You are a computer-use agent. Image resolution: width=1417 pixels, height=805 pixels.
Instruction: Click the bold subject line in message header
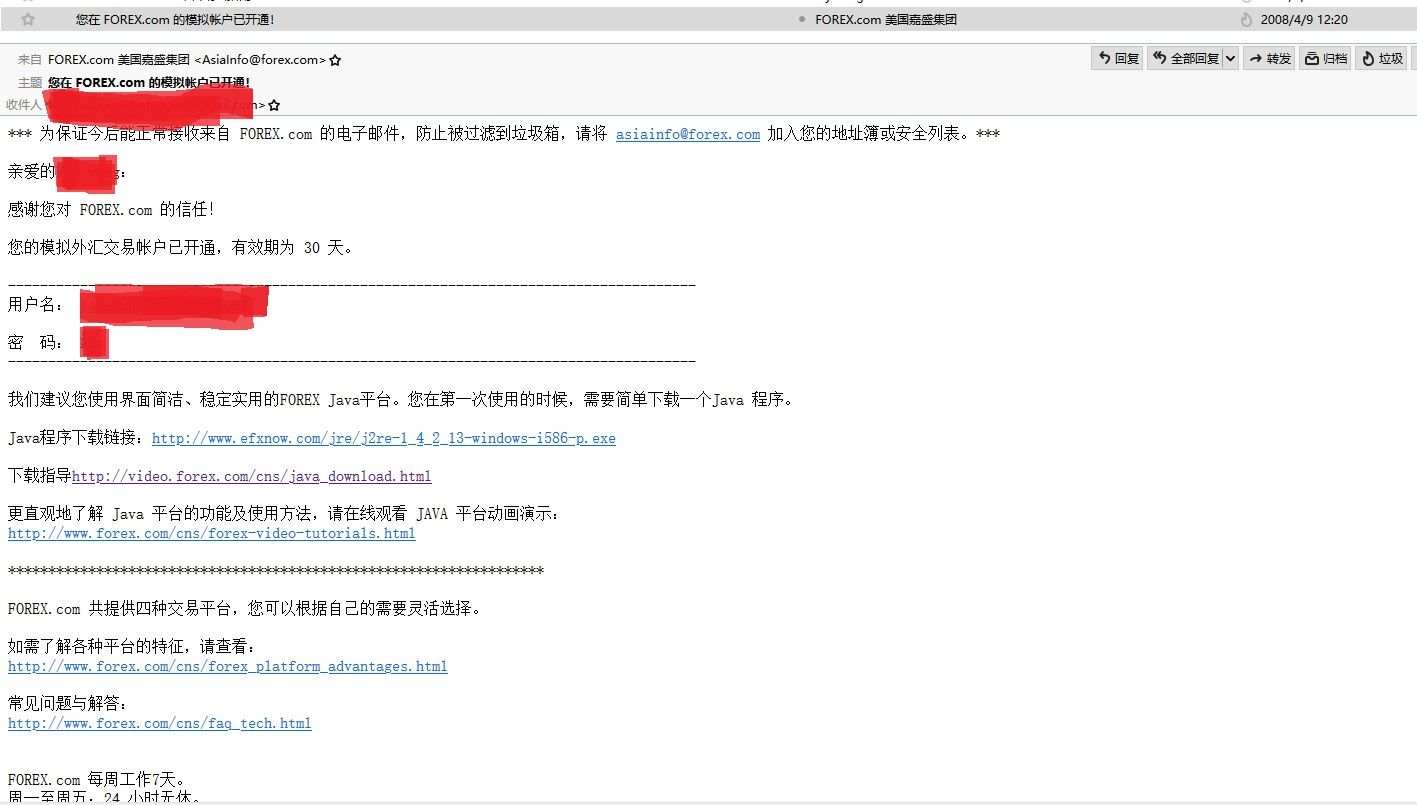click(x=149, y=82)
